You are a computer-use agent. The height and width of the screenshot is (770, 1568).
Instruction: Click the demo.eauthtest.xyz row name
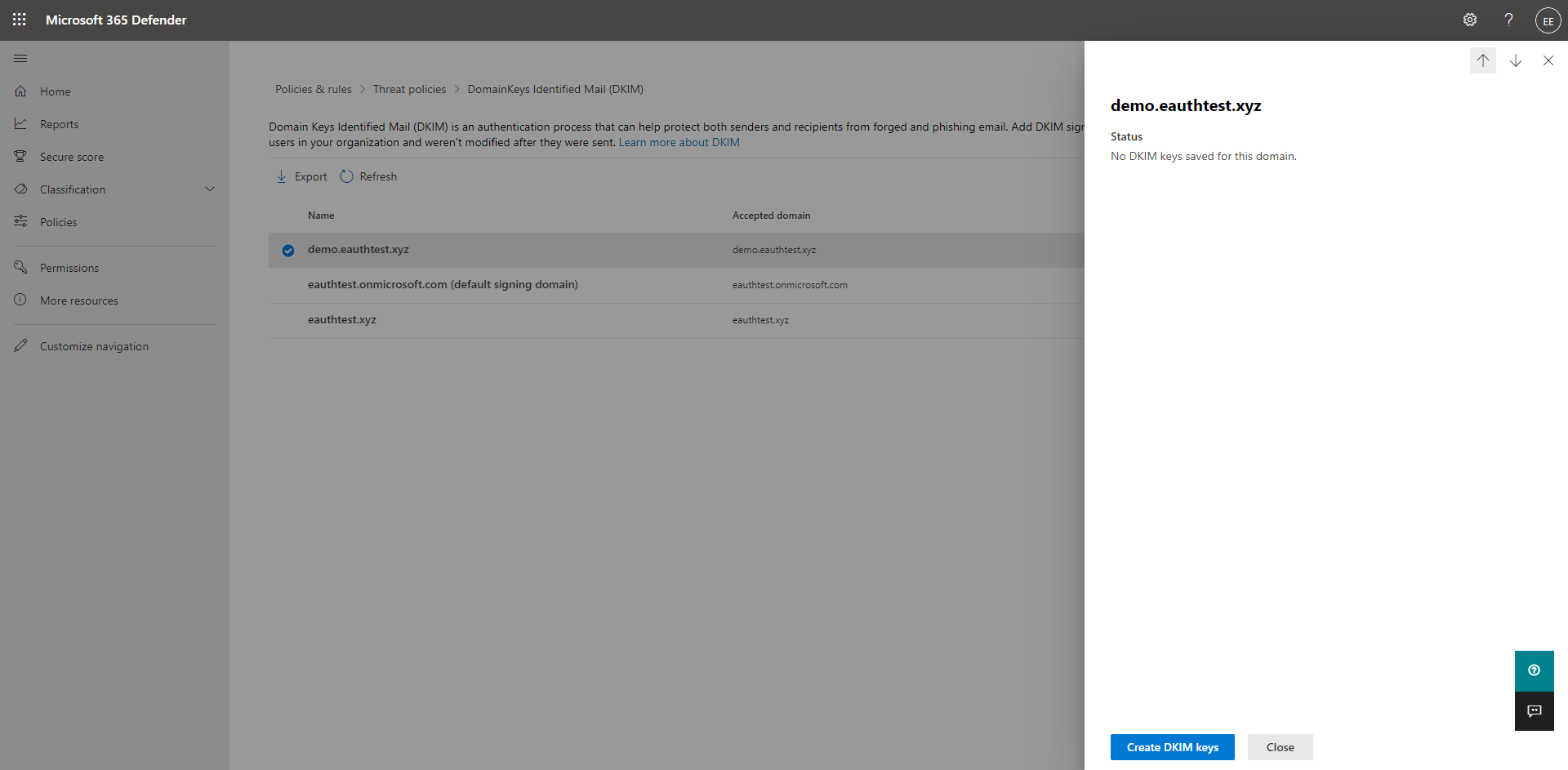[359, 249]
